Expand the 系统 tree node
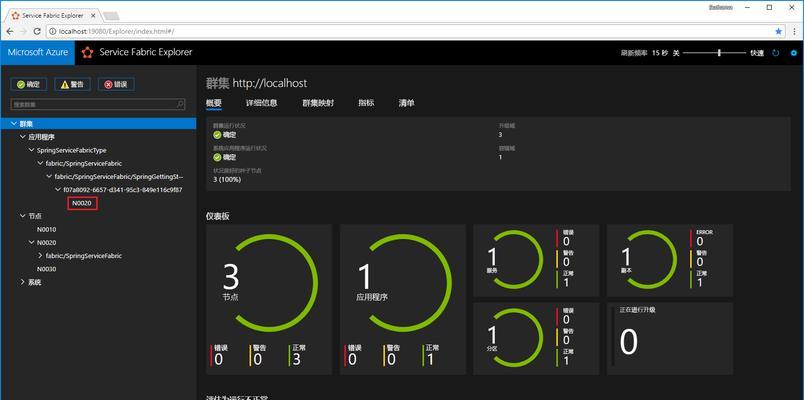The width and height of the screenshot is (804, 400). (23, 282)
